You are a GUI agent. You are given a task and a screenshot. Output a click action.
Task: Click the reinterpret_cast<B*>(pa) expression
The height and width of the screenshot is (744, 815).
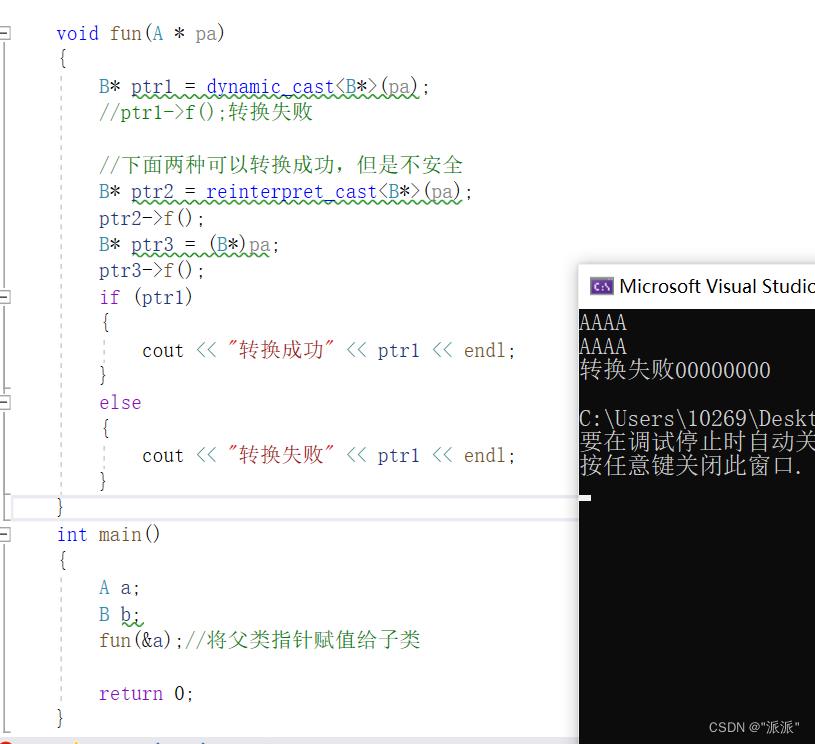tap(333, 192)
